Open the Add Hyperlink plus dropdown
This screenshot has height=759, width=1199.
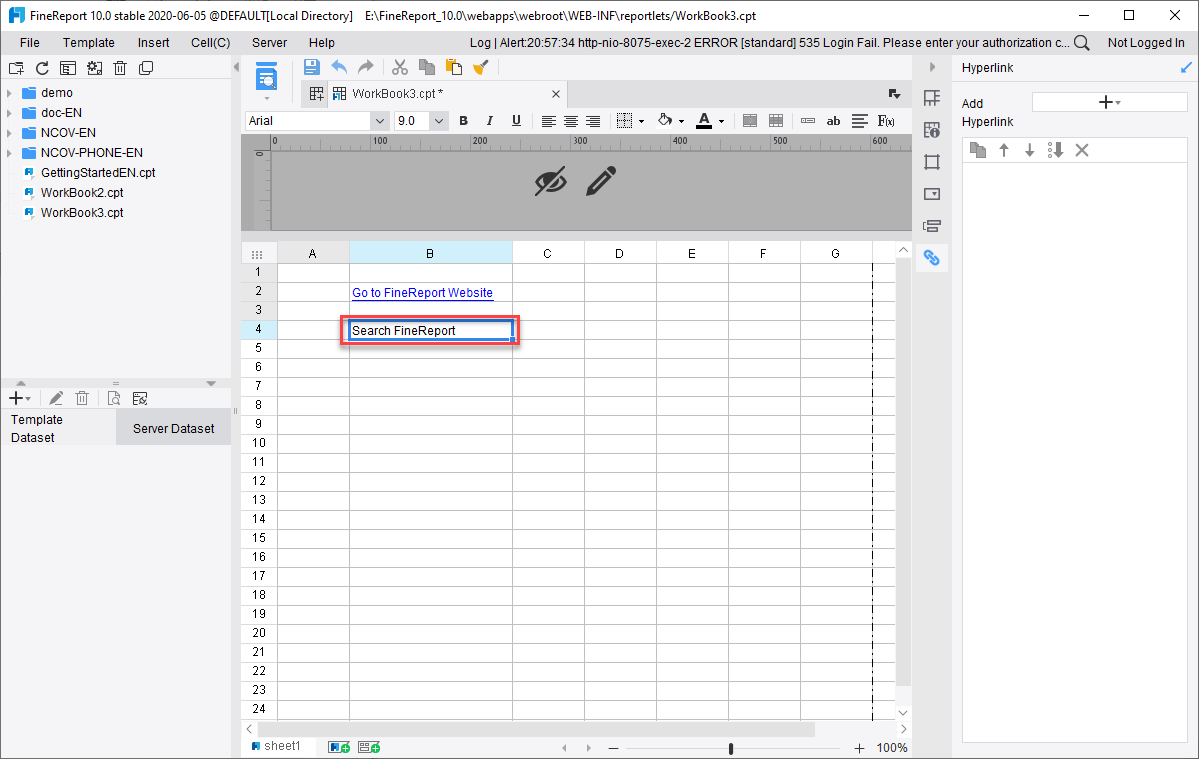click(1108, 101)
